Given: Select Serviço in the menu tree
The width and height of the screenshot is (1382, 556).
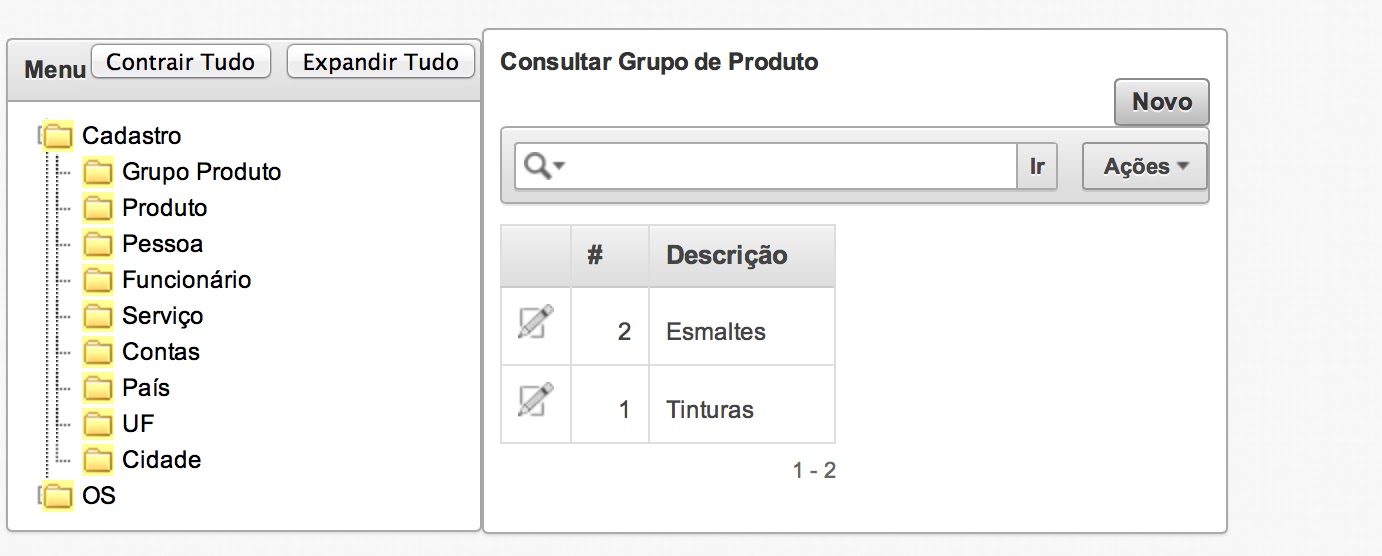Looking at the screenshot, I should coord(162,316).
